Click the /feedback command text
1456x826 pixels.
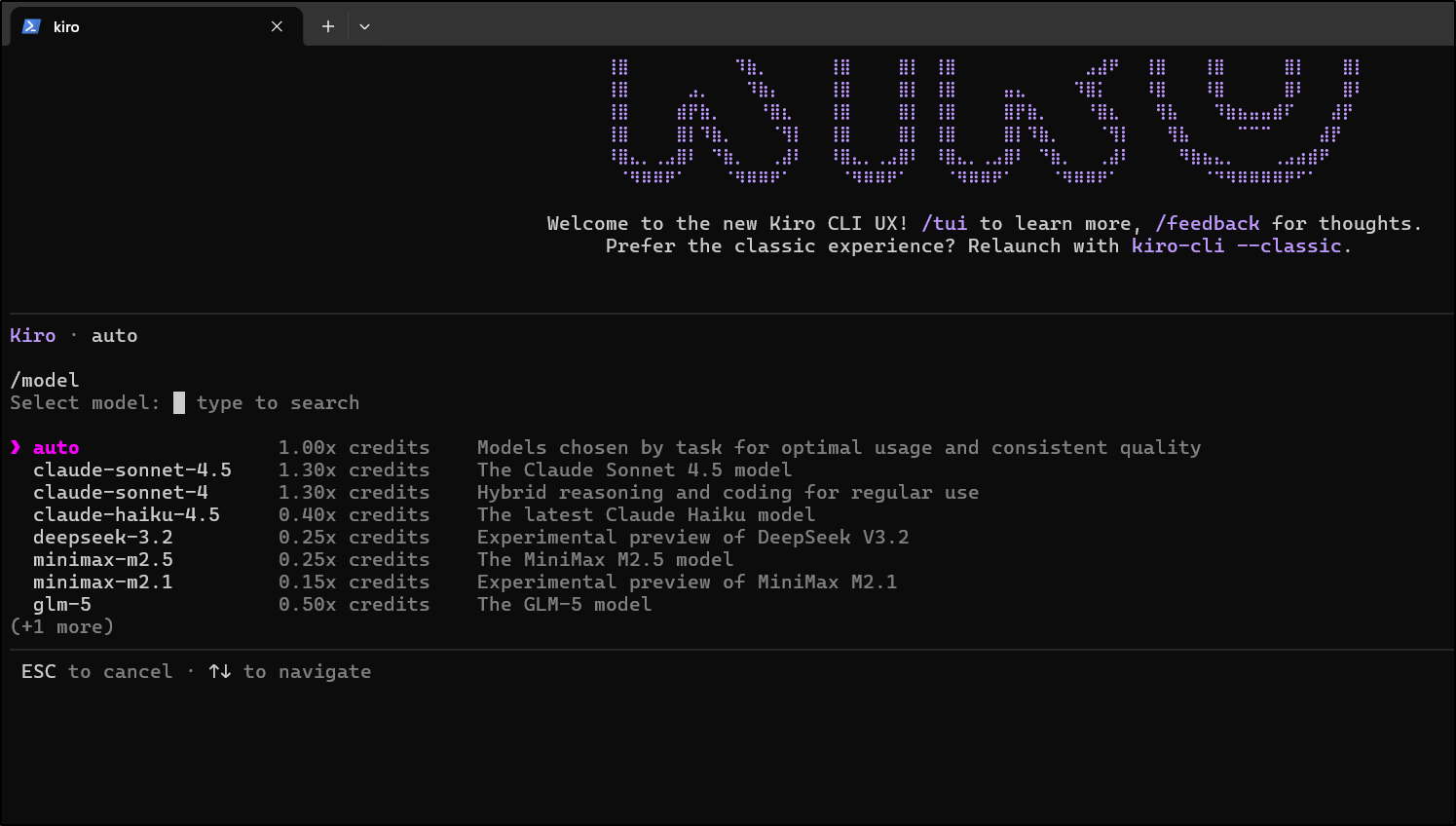[x=1208, y=224]
